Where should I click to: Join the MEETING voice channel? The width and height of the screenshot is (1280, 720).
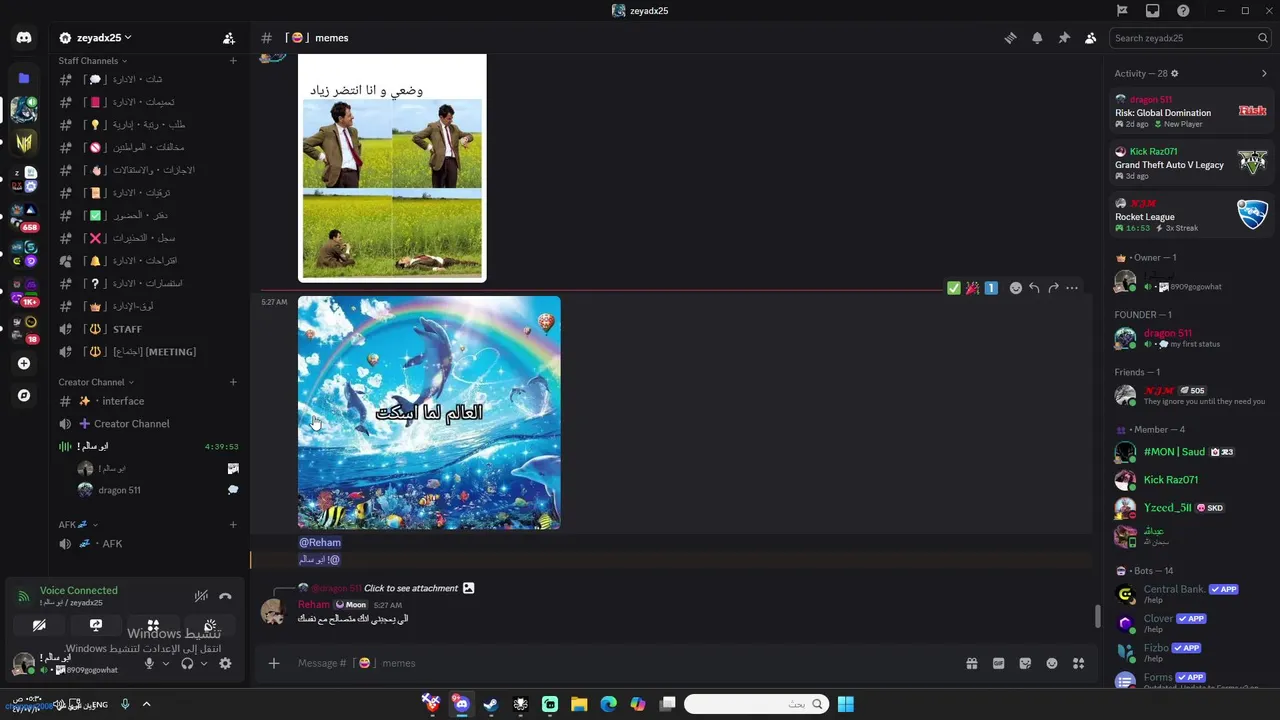(149, 352)
